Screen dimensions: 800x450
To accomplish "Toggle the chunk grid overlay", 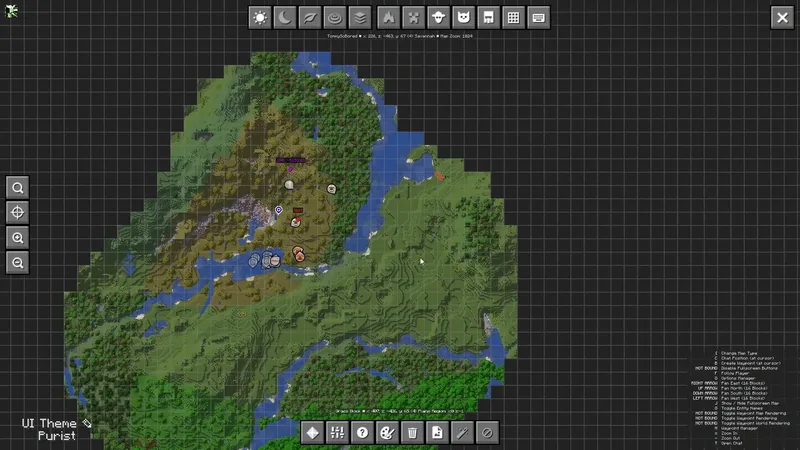I will point(513,18).
